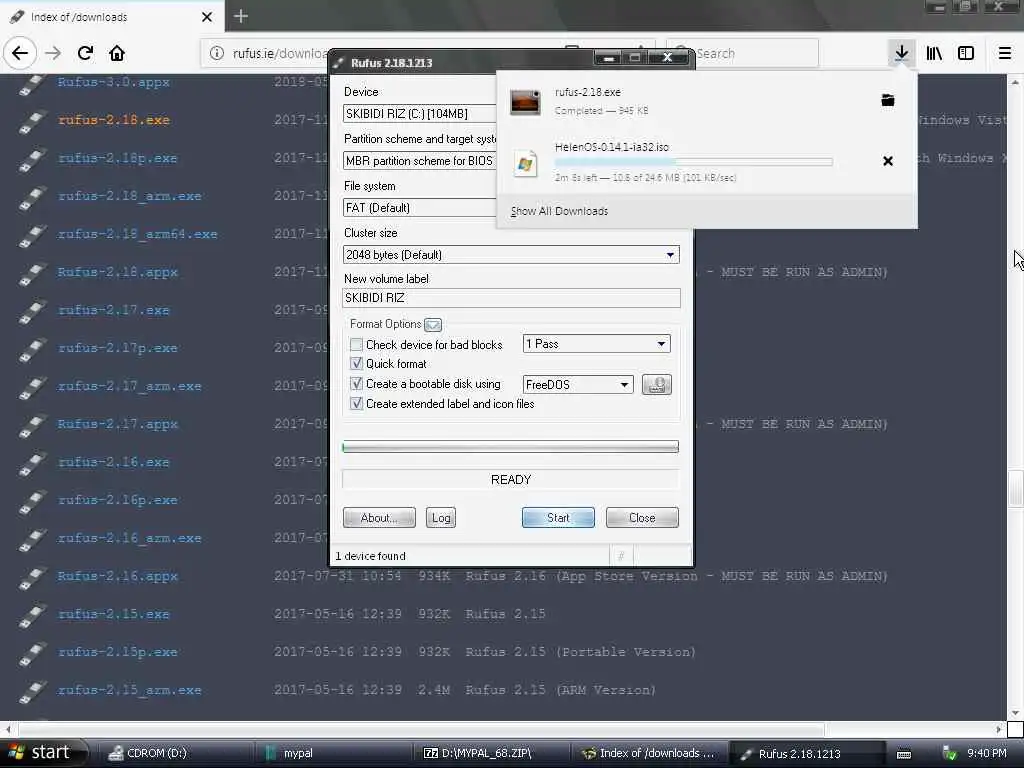
Task: Open the partition scheme dropdown
Action: pos(419,161)
